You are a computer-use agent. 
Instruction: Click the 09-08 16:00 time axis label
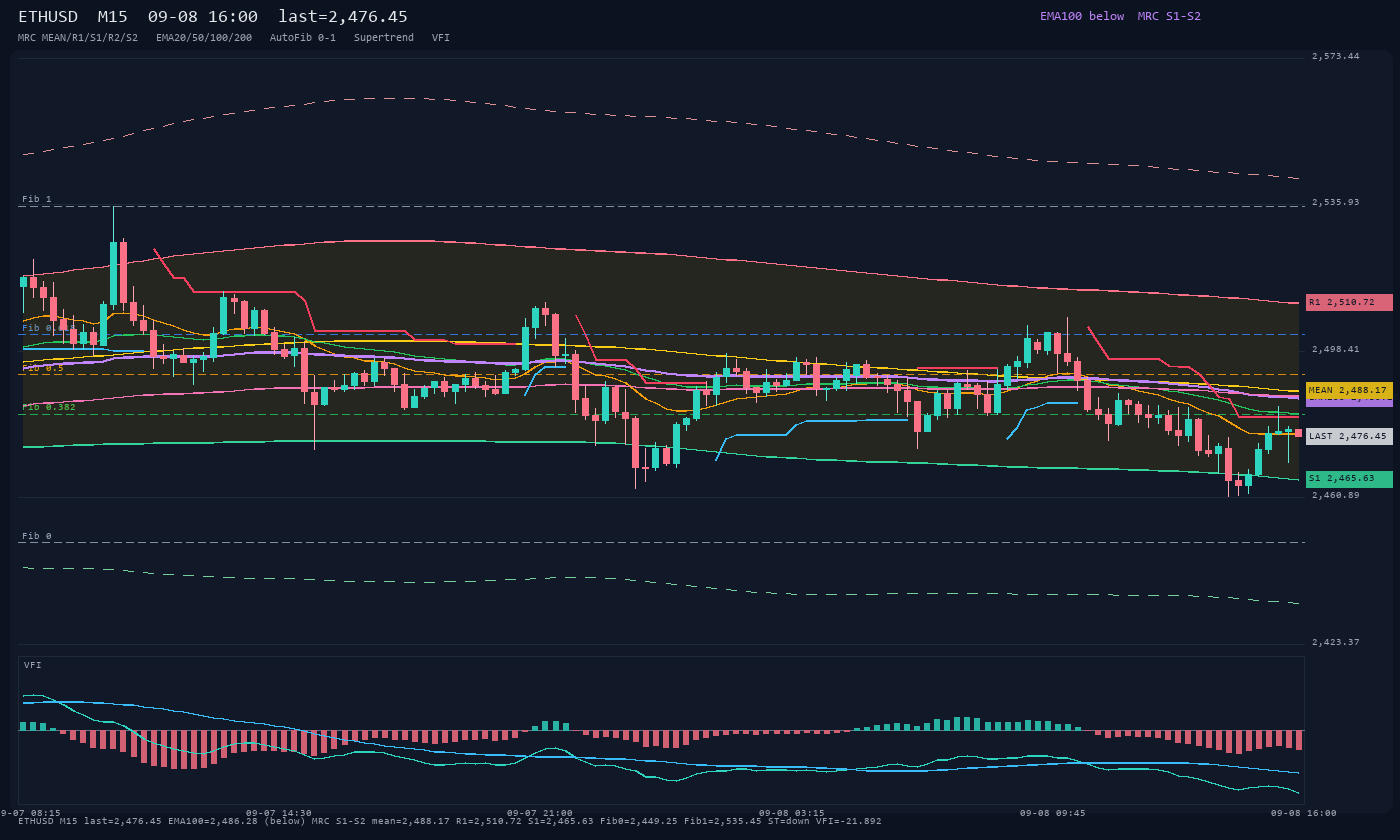pos(1304,813)
